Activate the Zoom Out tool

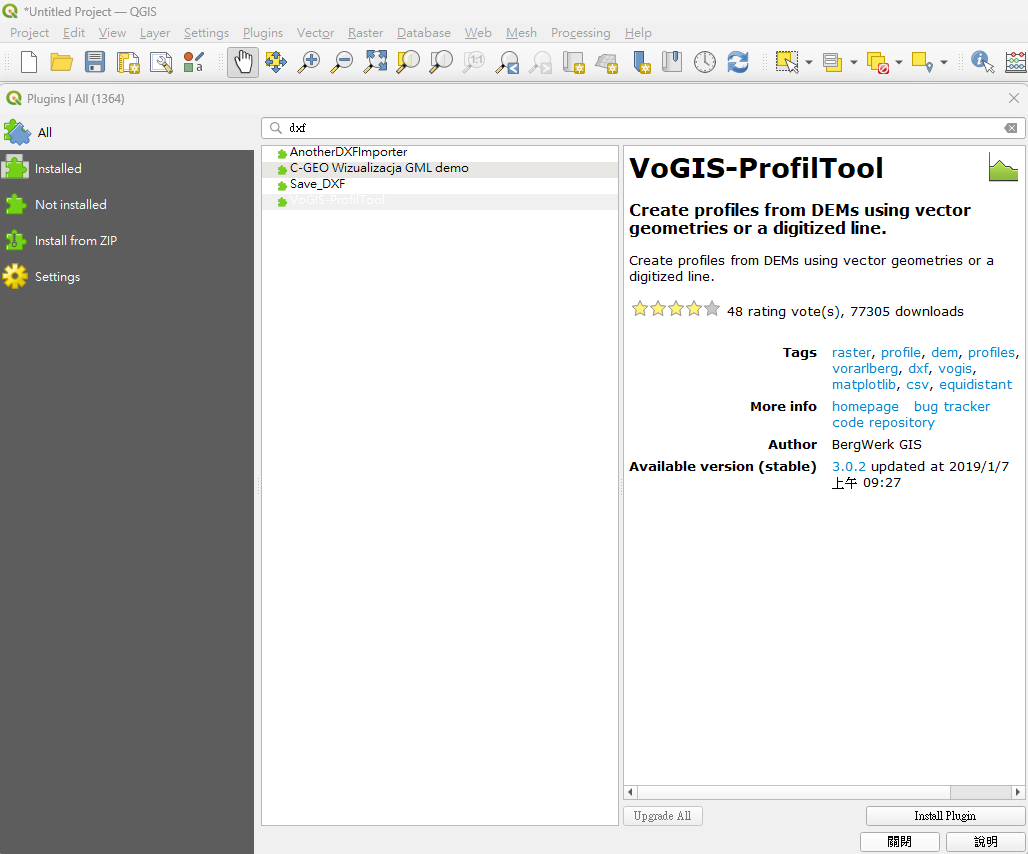tap(342, 62)
